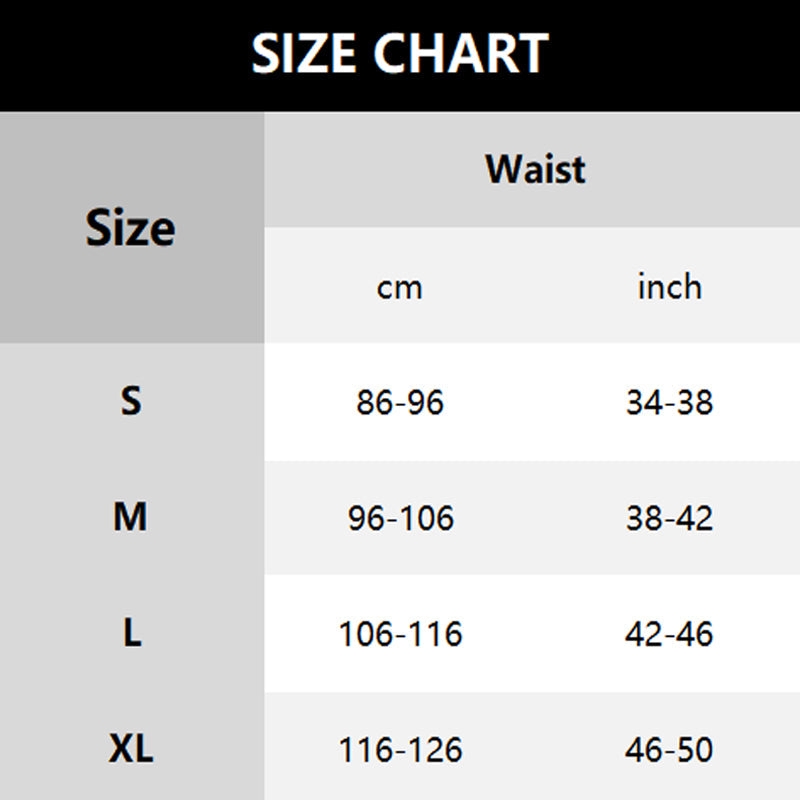Click the Waist column header
This screenshot has width=800, height=800.
pos(535,169)
